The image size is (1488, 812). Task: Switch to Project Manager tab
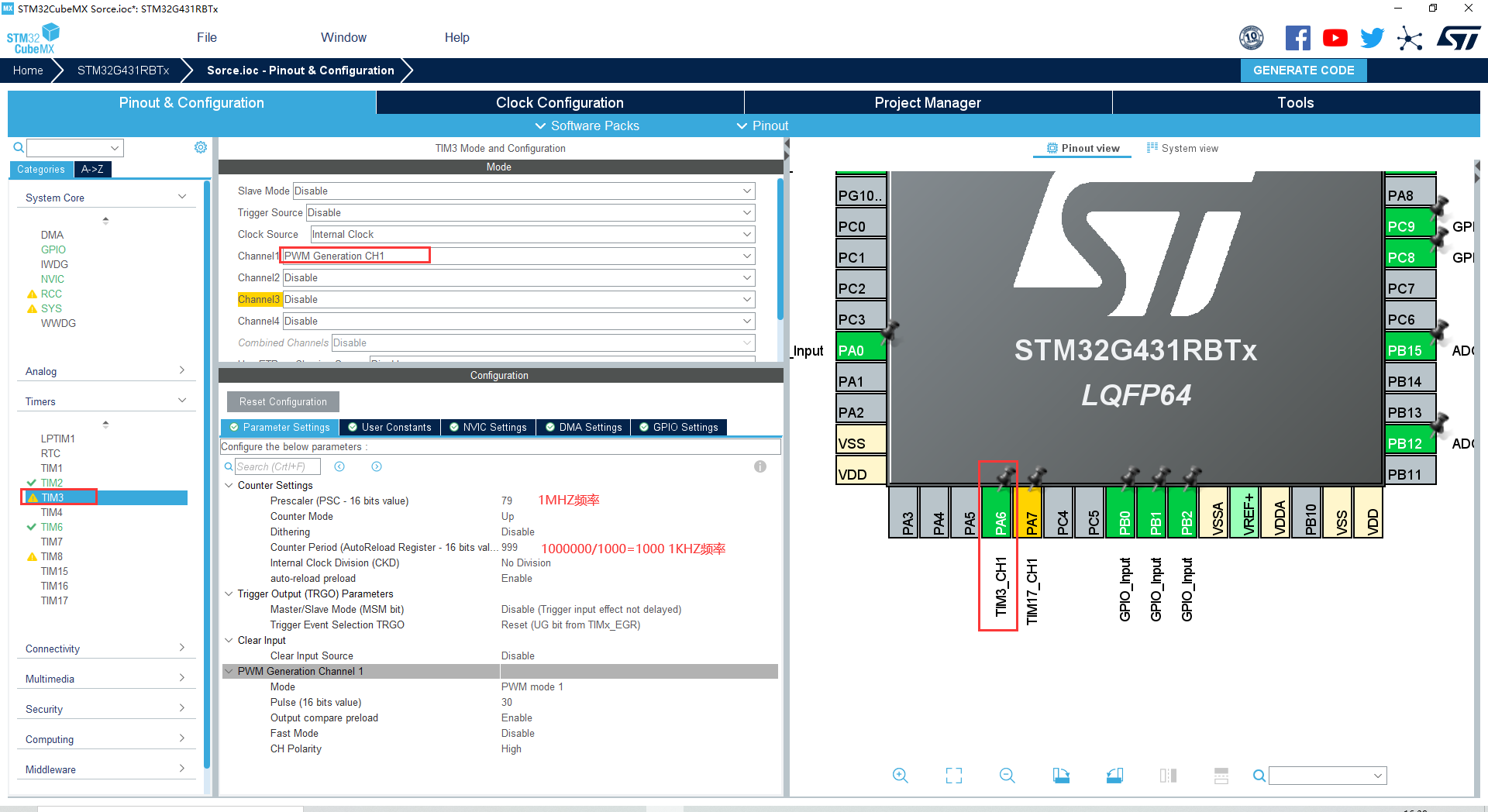coord(928,102)
